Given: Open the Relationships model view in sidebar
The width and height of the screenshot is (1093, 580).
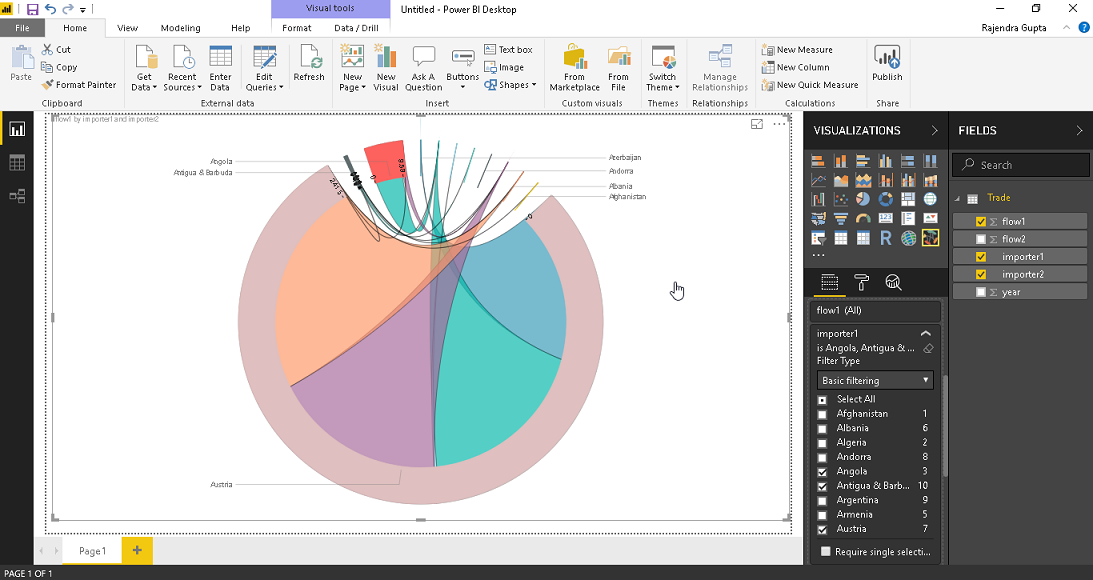Looking at the screenshot, I should 17,196.
